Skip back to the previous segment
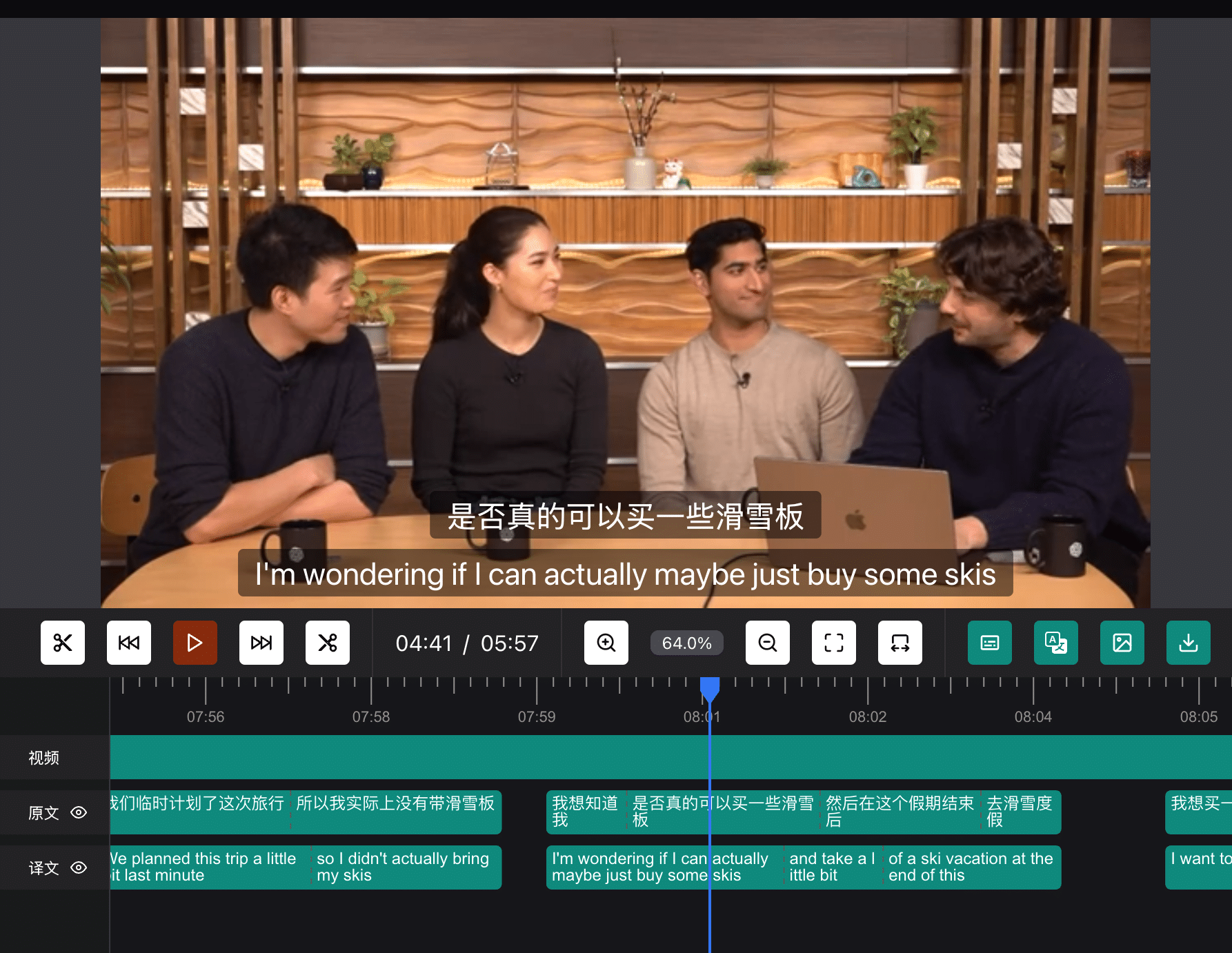 tap(129, 643)
